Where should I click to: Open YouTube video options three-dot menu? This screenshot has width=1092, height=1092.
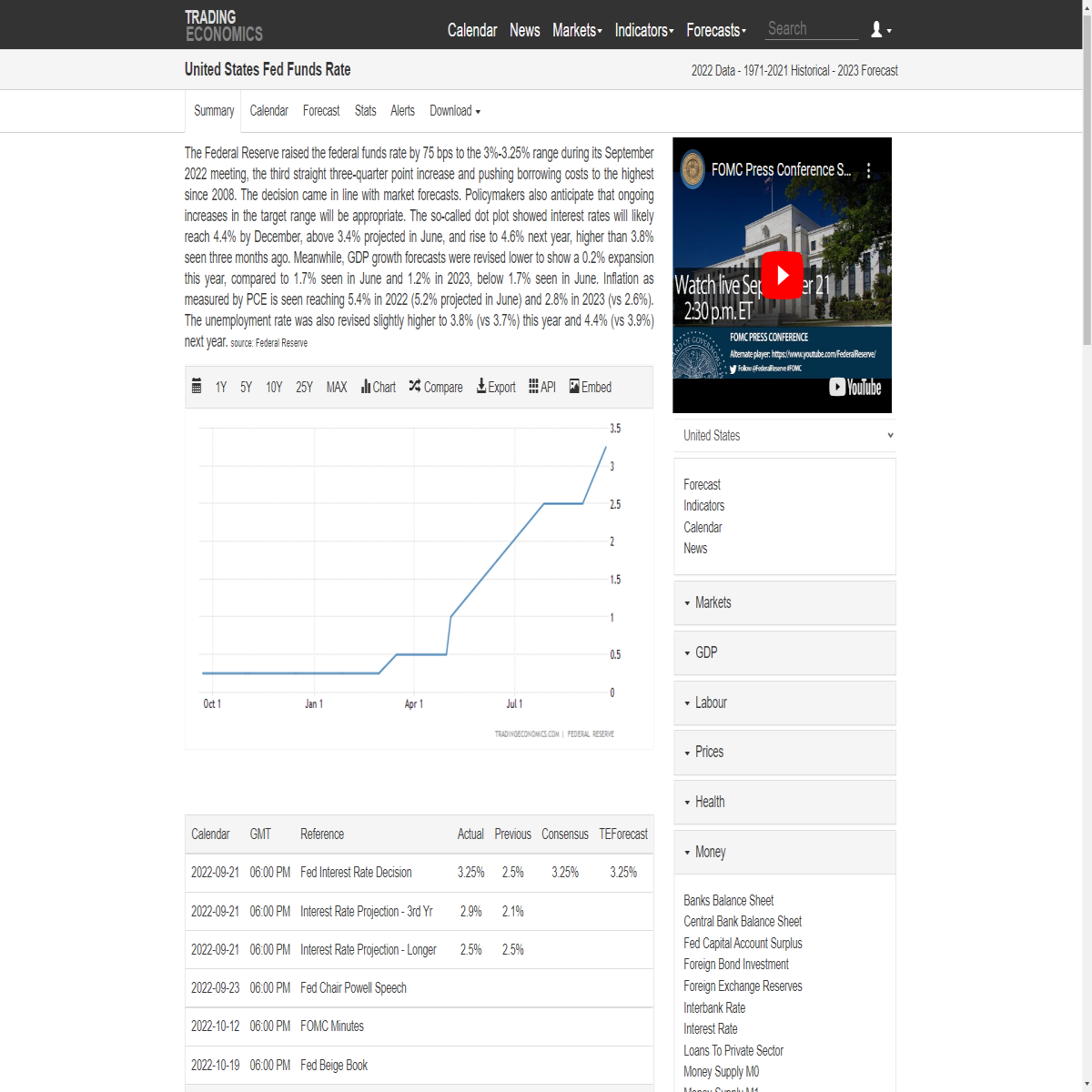pos(869,170)
